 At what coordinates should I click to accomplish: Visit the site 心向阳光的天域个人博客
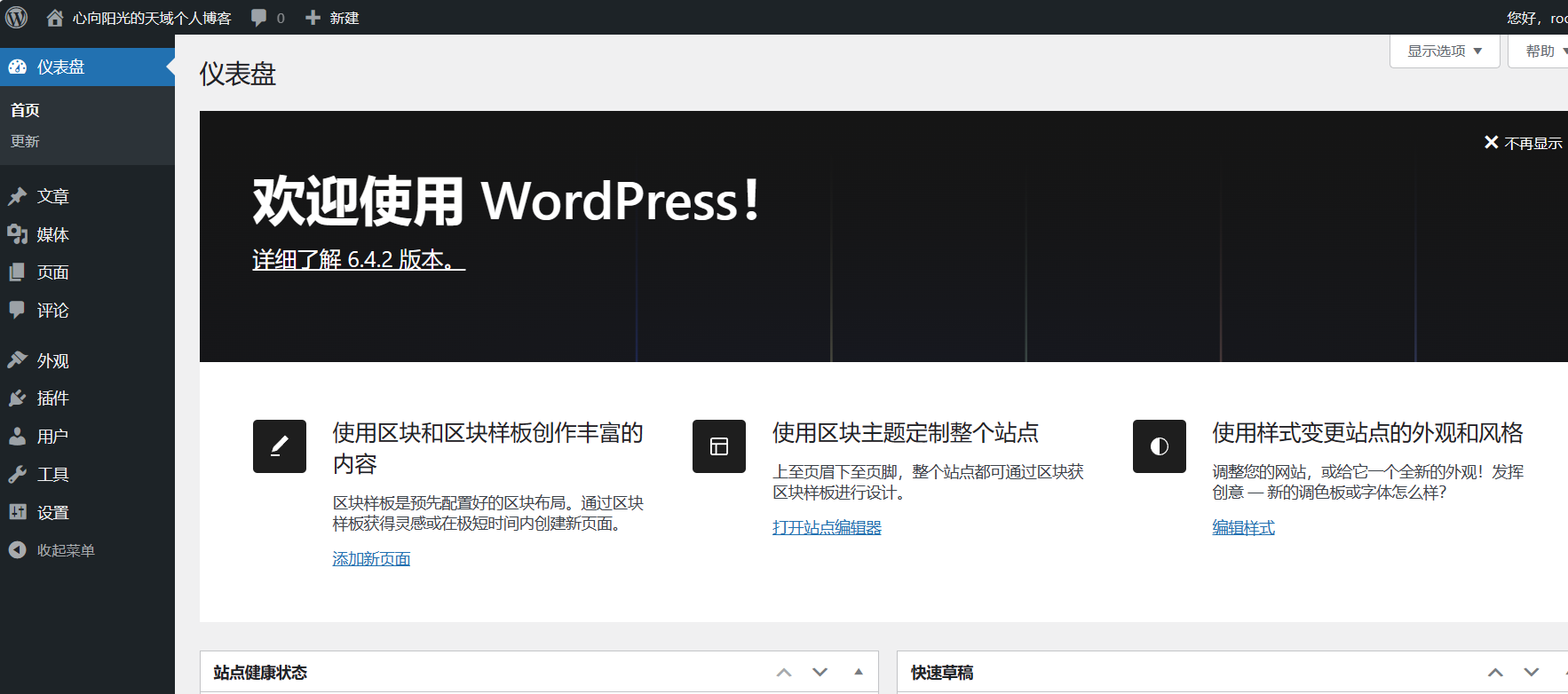coord(152,18)
